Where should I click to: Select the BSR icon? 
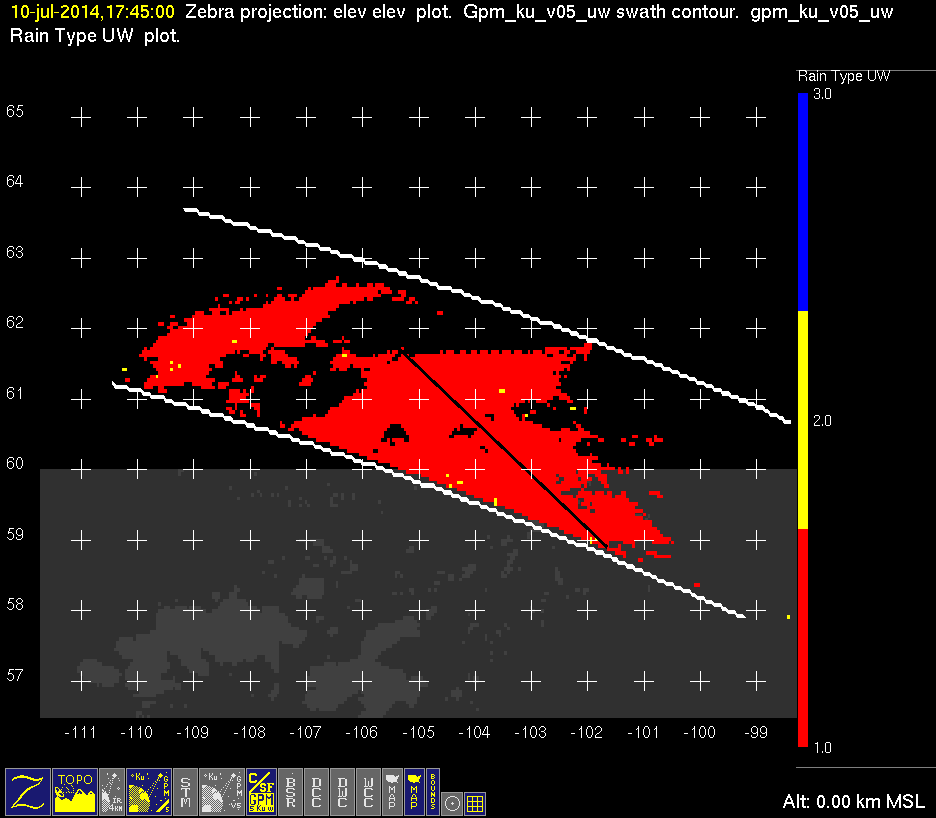(x=290, y=791)
